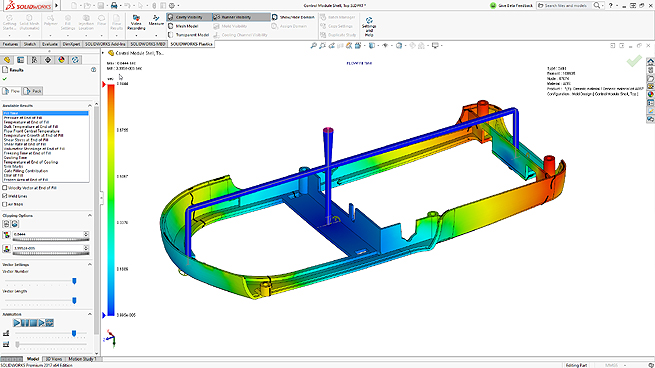Select Cooling Time result
This screenshot has width=655, height=368.
tap(15, 157)
